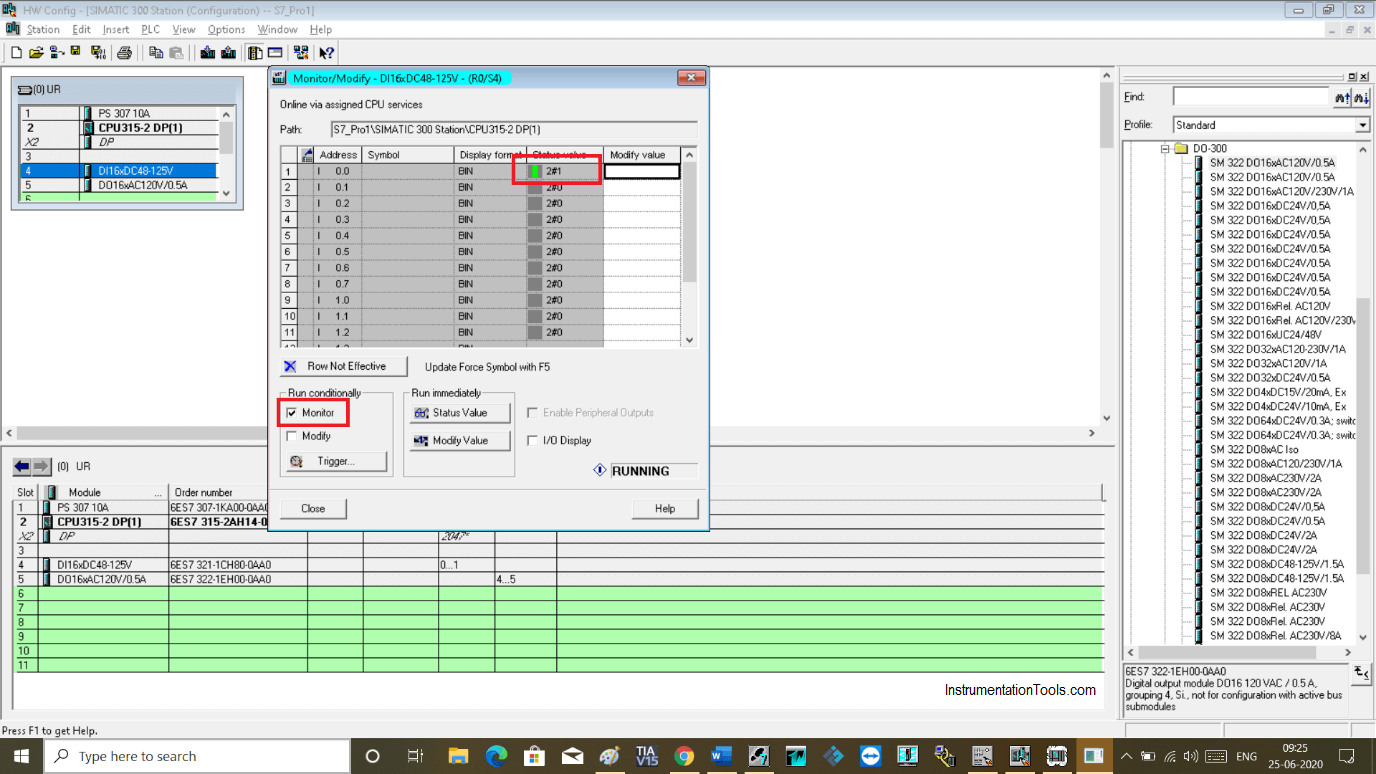Click the Find input field in catalog
The image size is (1376, 774).
click(x=1251, y=97)
